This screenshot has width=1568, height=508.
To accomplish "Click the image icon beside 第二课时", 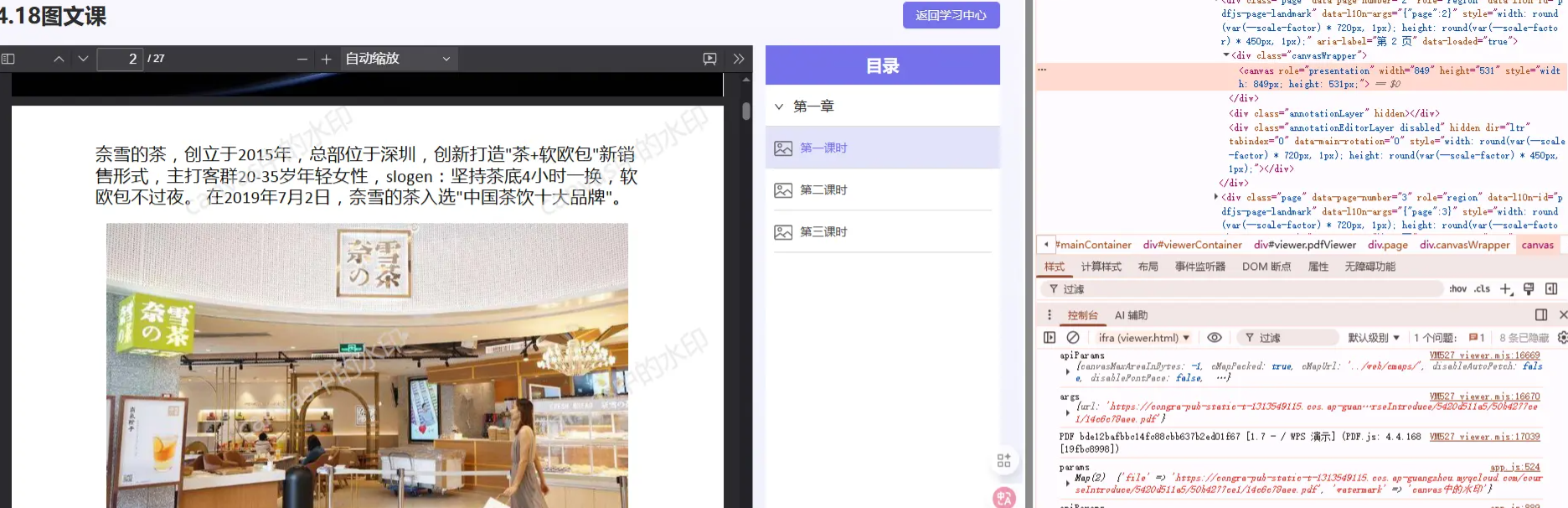I will 783,190.
